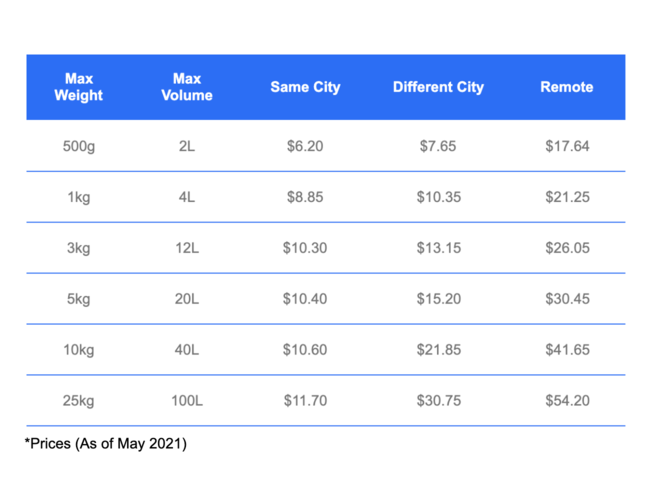Click the $26.05 remote price cell

point(567,248)
